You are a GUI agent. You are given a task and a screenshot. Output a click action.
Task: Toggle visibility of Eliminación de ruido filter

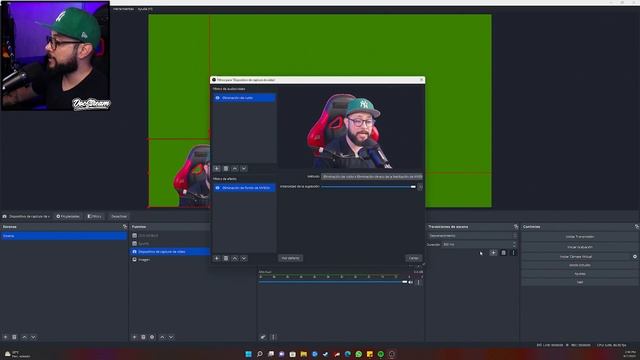click(218, 98)
